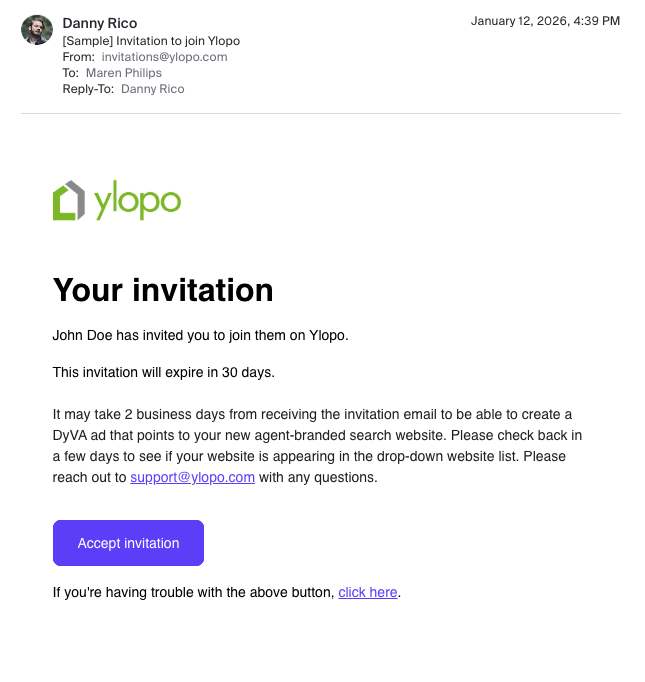645x682 pixels.
Task: Click the Reply-To contact Danny Rico
Action: click(x=153, y=89)
